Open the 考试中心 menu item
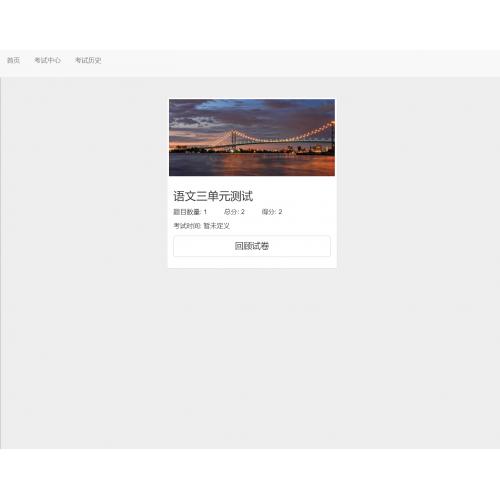Viewport: 500px width, 500px height. click(x=48, y=60)
